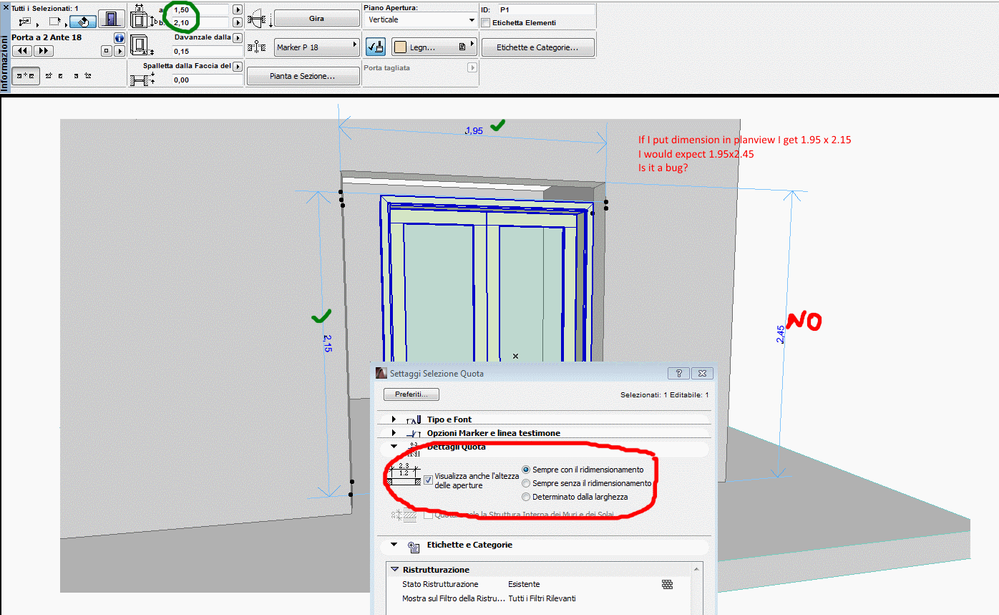The width and height of the screenshot is (999, 615).
Task: Click the door preview icon in Info box
Action: [x=111, y=19]
